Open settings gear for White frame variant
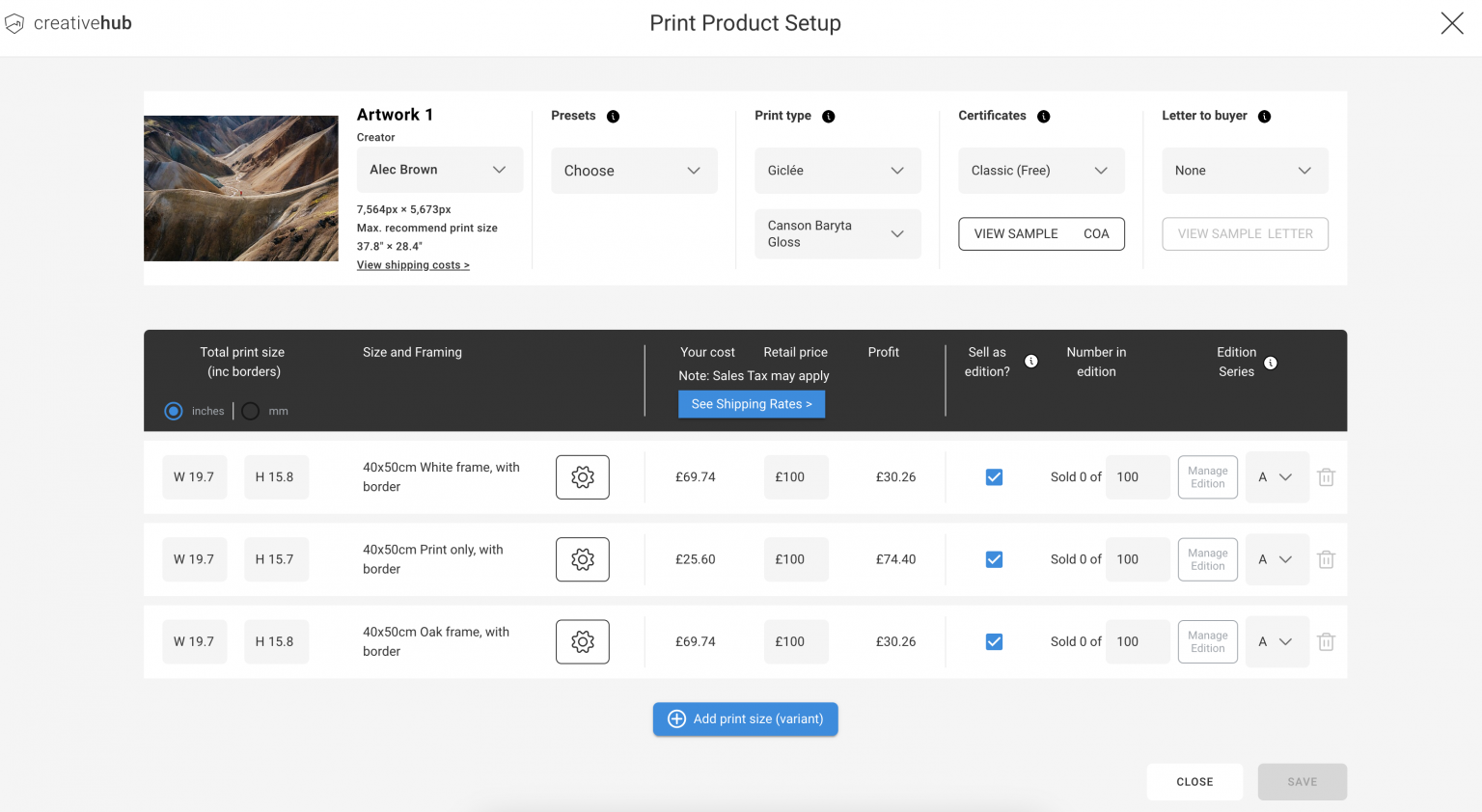Viewport: 1482px width, 812px height. (x=582, y=476)
